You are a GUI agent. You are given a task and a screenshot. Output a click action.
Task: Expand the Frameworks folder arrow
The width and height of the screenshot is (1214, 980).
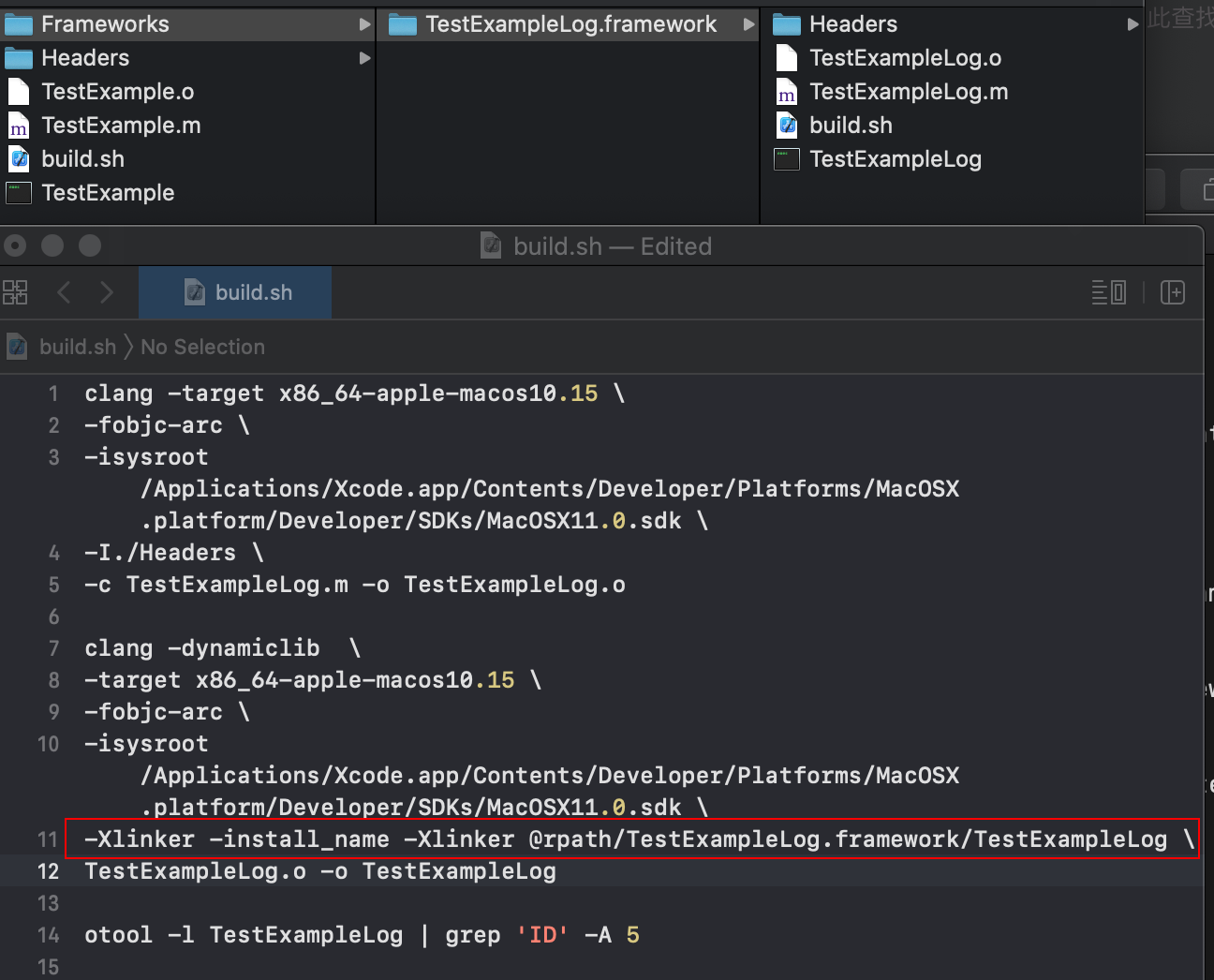[x=365, y=24]
